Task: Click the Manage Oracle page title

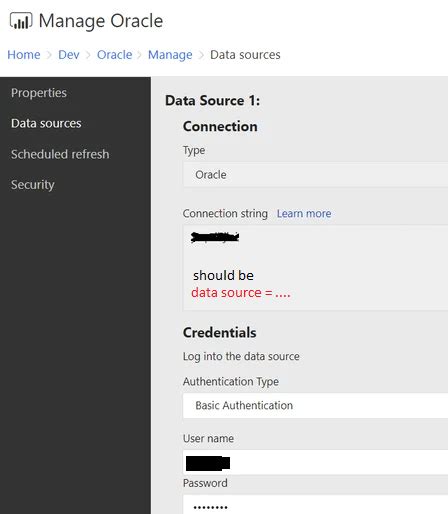Action: (x=101, y=21)
